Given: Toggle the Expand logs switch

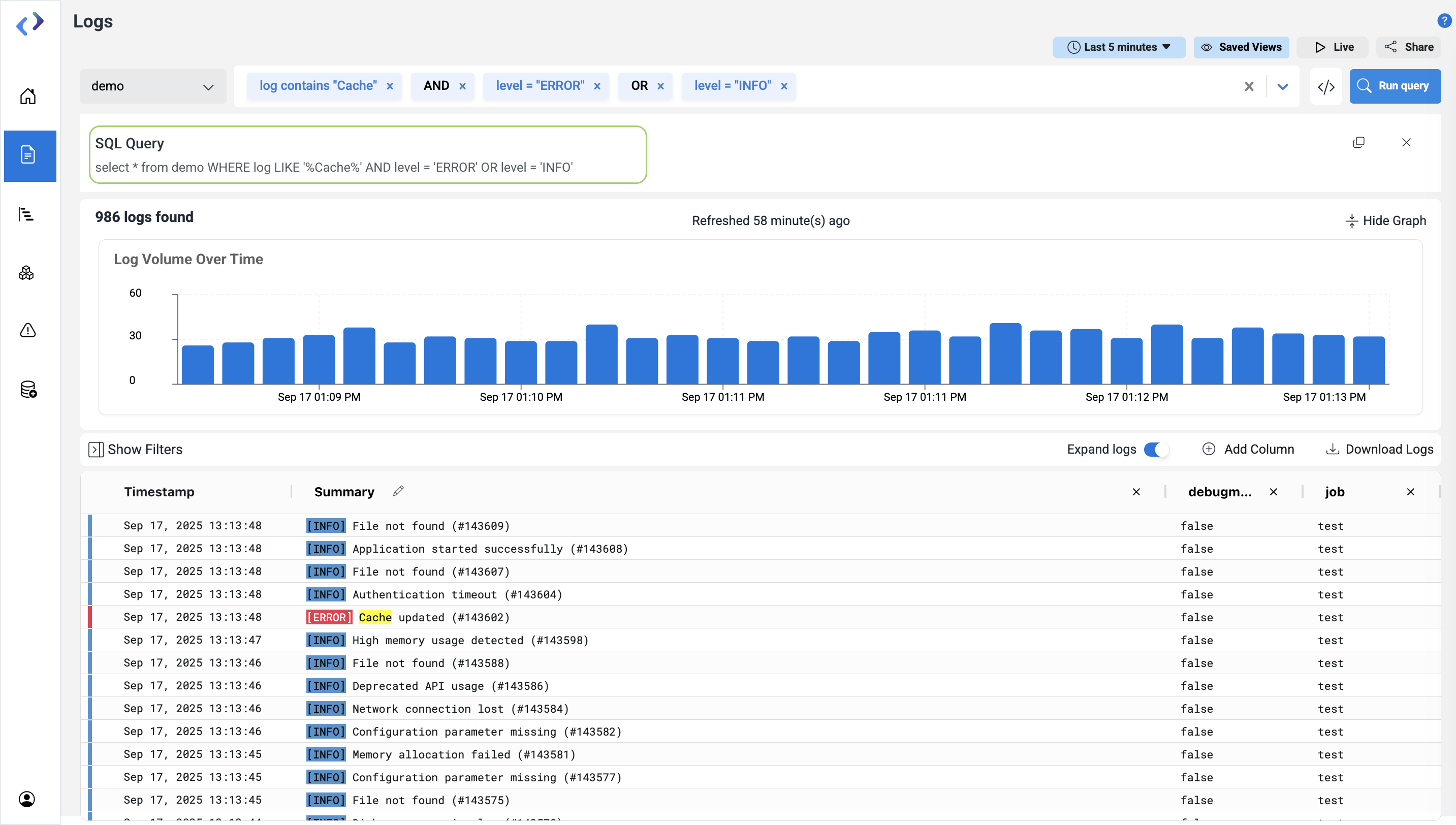Looking at the screenshot, I should coord(1156,449).
